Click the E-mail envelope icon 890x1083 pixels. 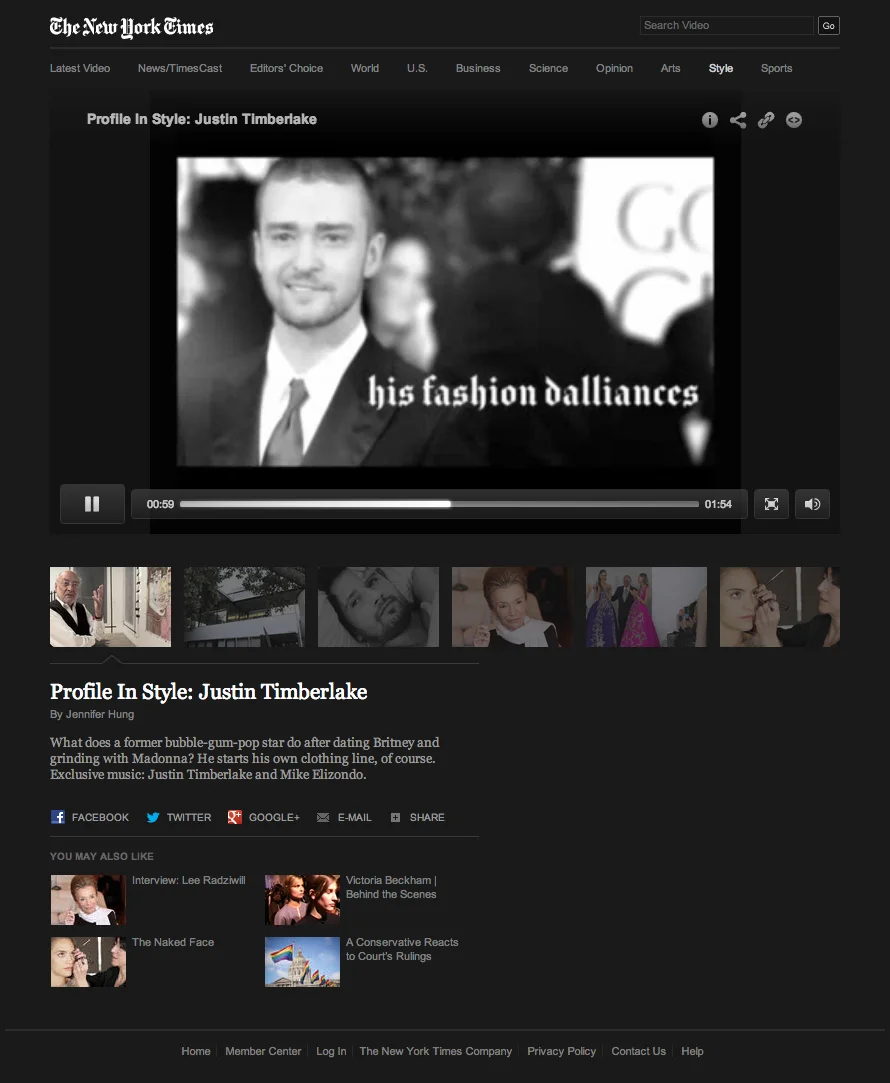coord(322,818)
